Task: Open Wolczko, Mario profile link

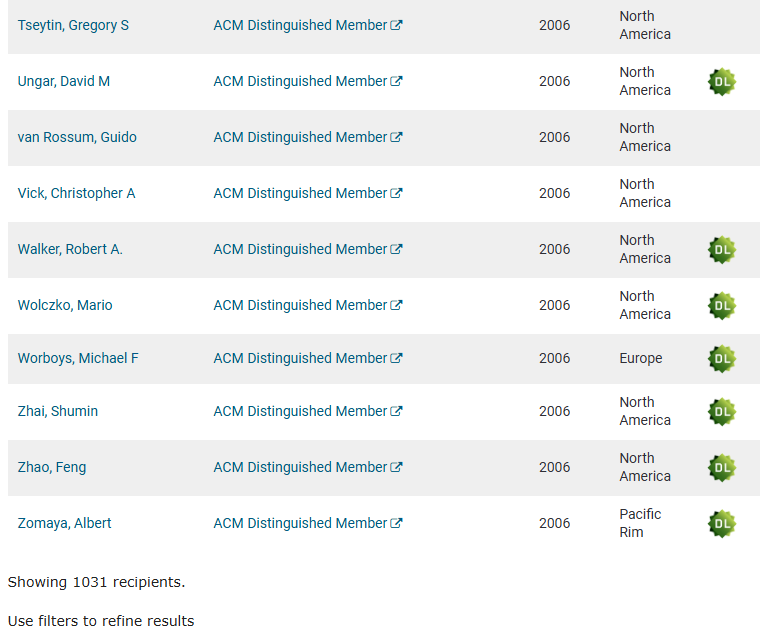Action: tap(65, 305)
